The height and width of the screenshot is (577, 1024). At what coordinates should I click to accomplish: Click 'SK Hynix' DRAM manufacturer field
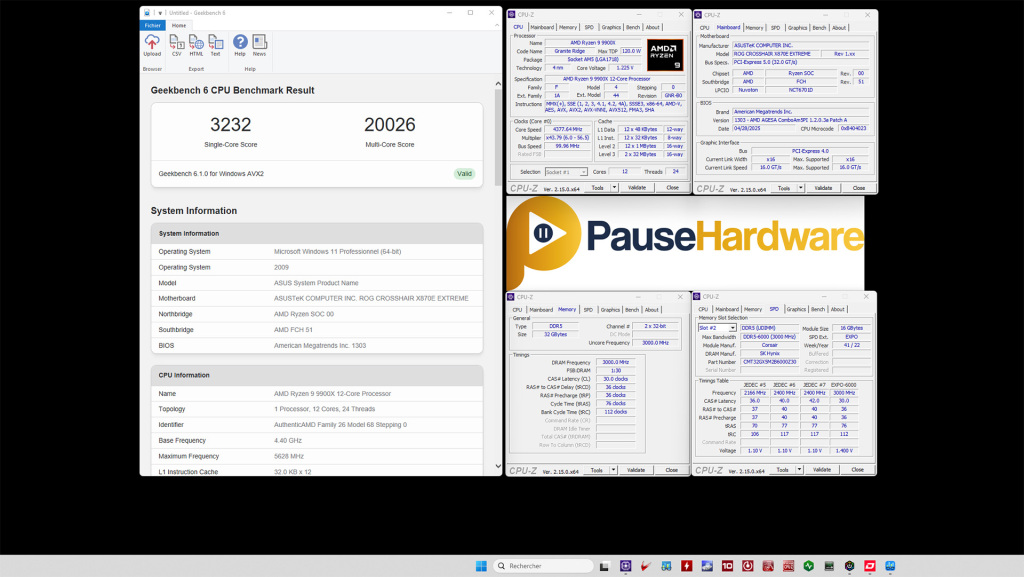click(769, 354)
